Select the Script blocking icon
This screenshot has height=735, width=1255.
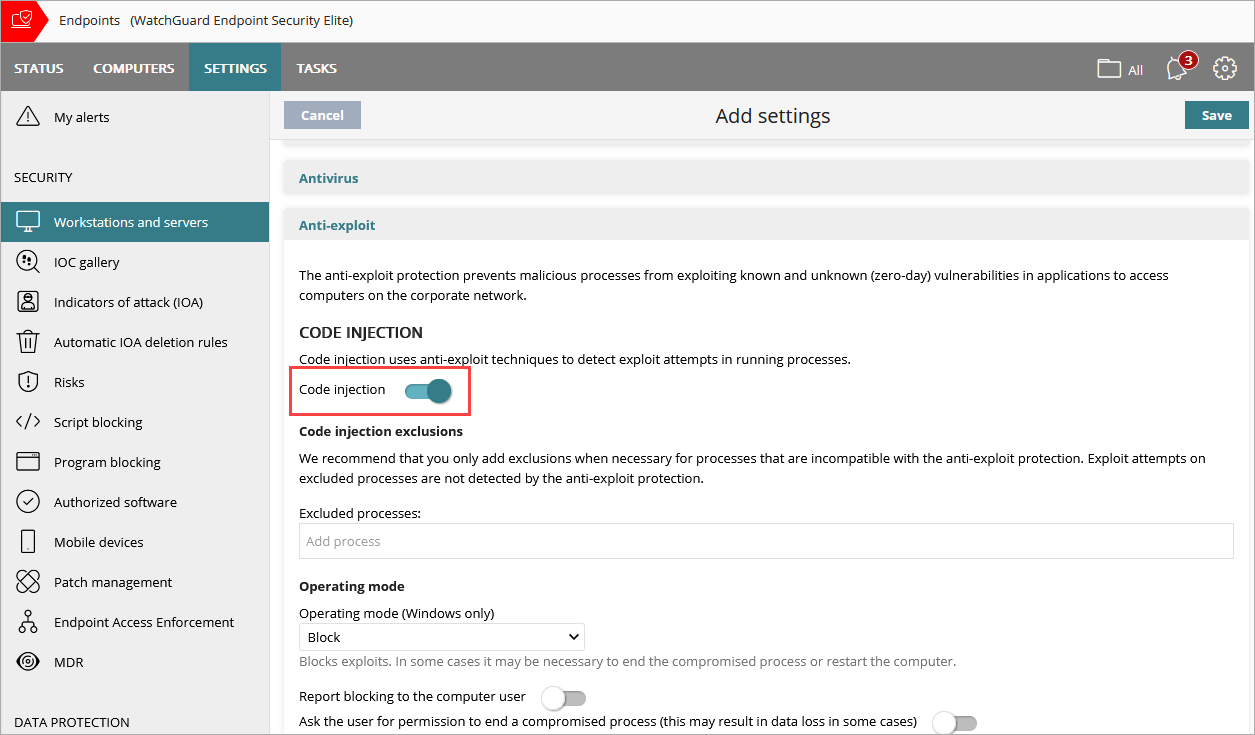(29, 421)
